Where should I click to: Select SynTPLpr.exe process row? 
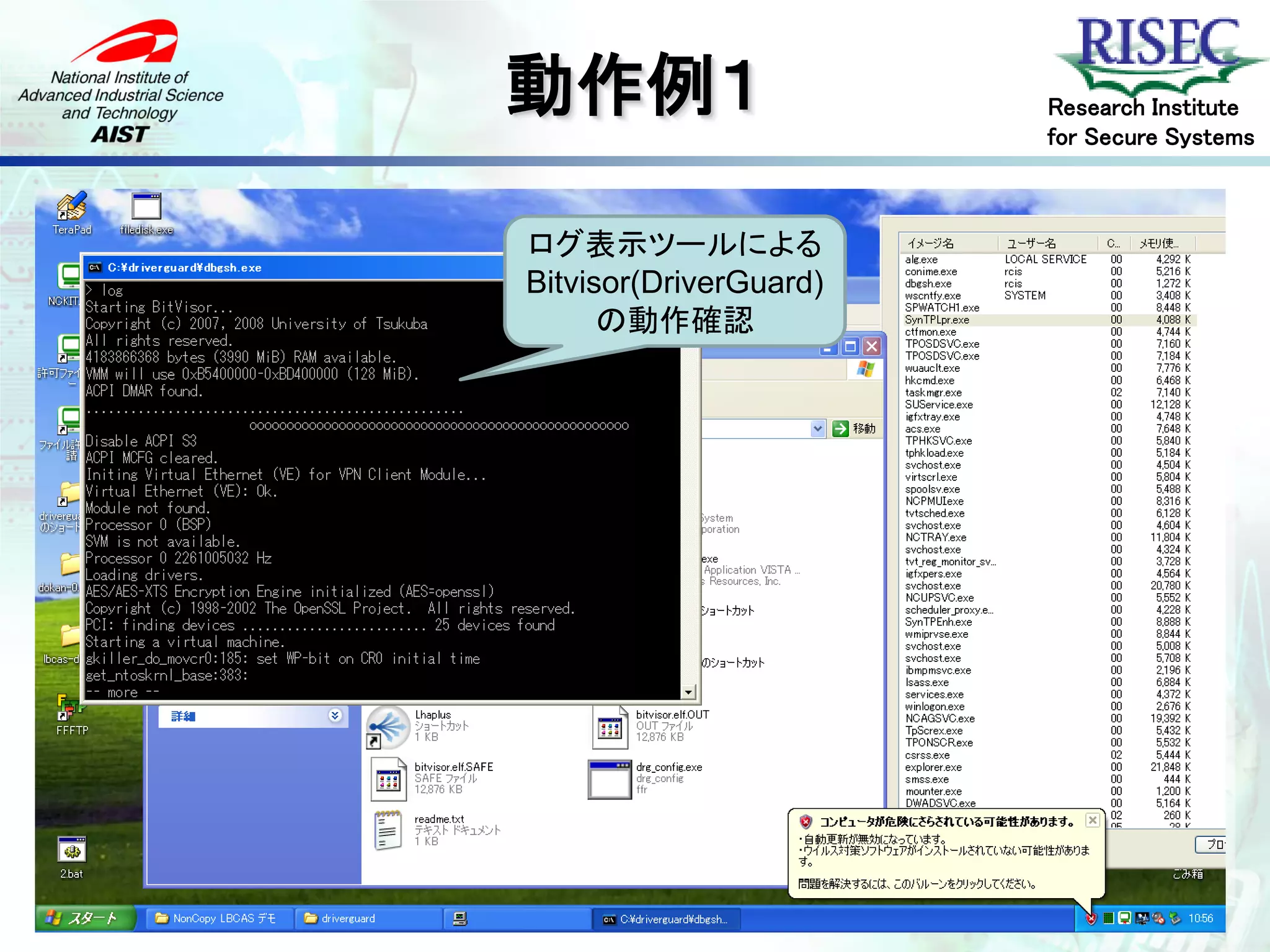point(1048,320)
